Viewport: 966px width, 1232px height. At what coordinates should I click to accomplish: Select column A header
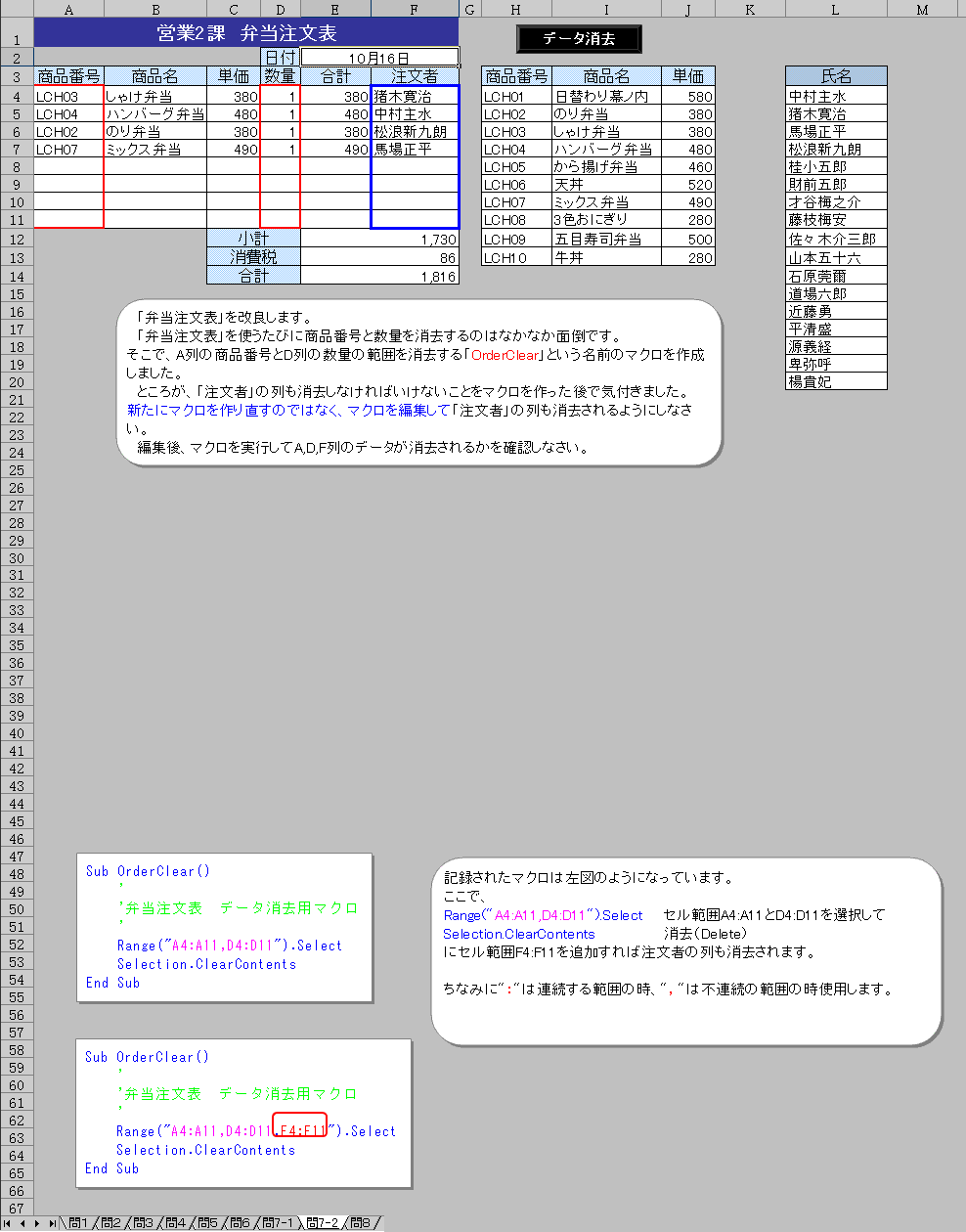(x=68, y=9)
